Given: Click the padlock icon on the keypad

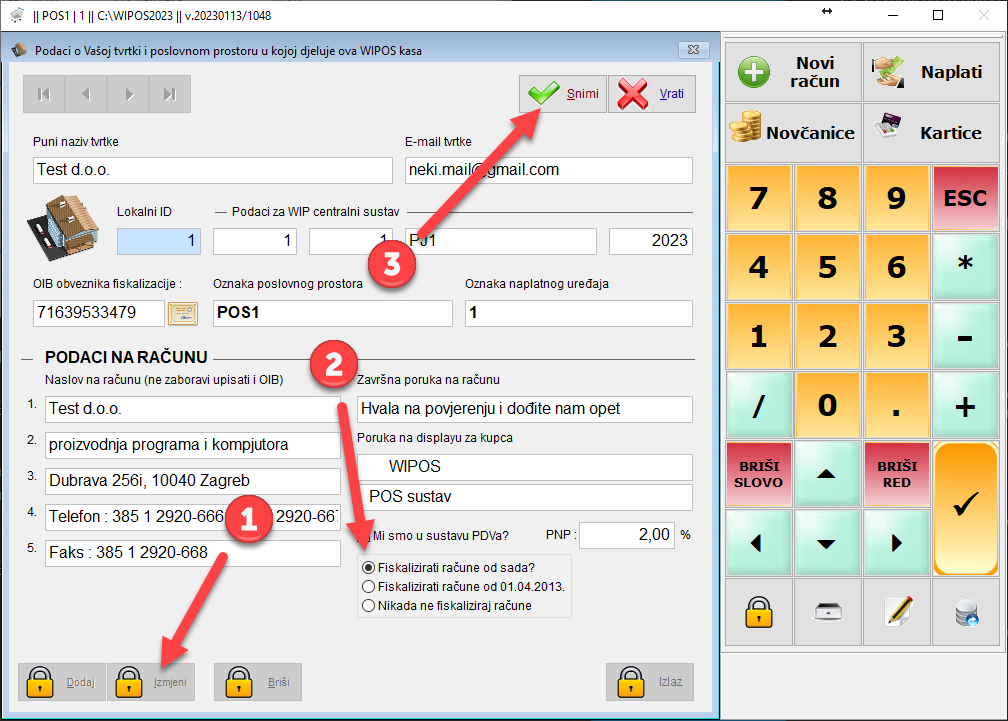Looking at the screenshot, I should pos(758,612).
